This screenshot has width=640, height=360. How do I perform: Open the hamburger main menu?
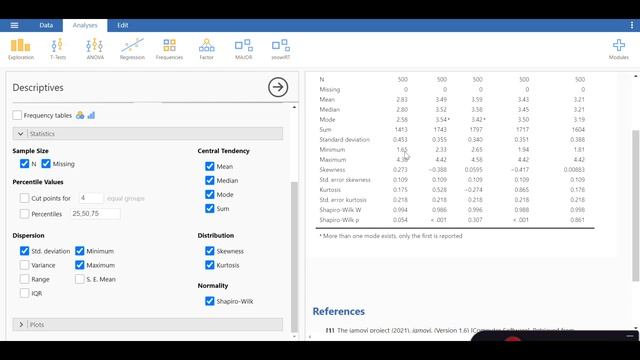coord(14,25)
